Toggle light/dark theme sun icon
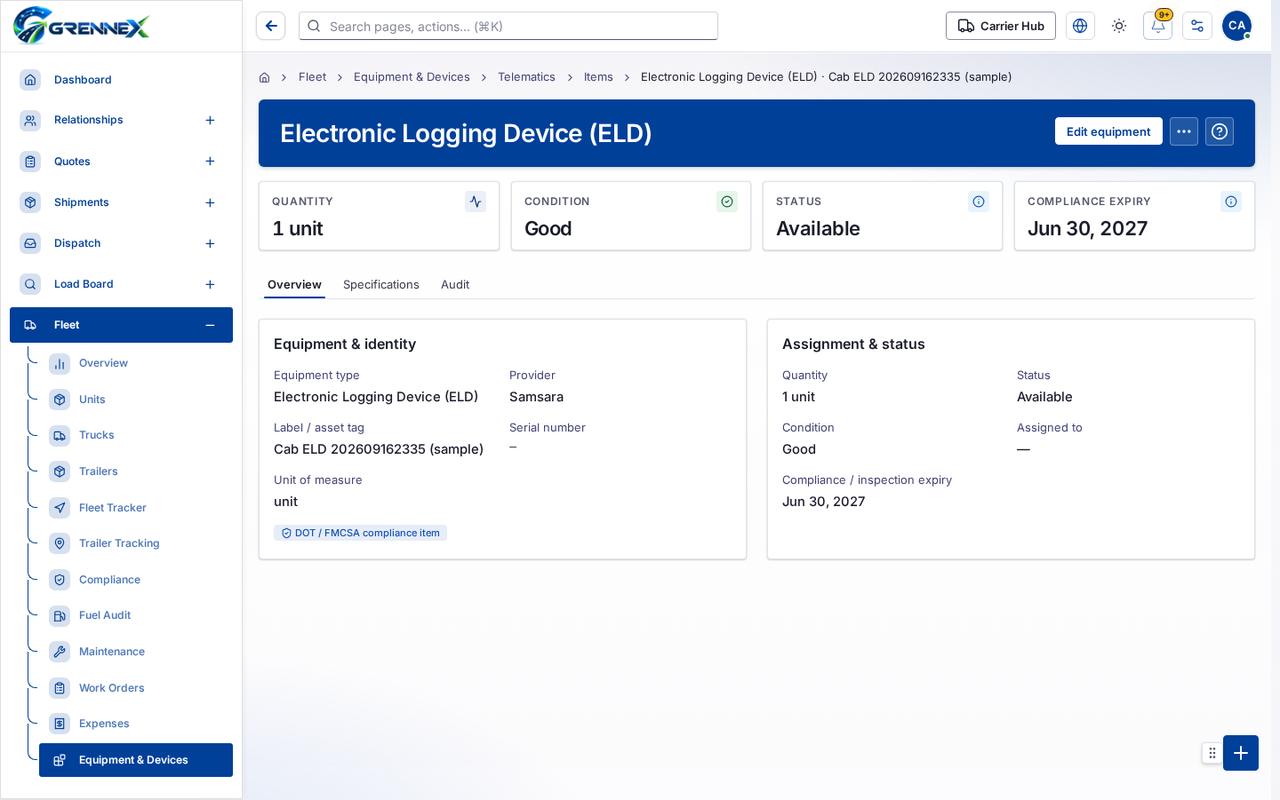This screenshot has width=1280, height=800. (x=1119, y=26)
